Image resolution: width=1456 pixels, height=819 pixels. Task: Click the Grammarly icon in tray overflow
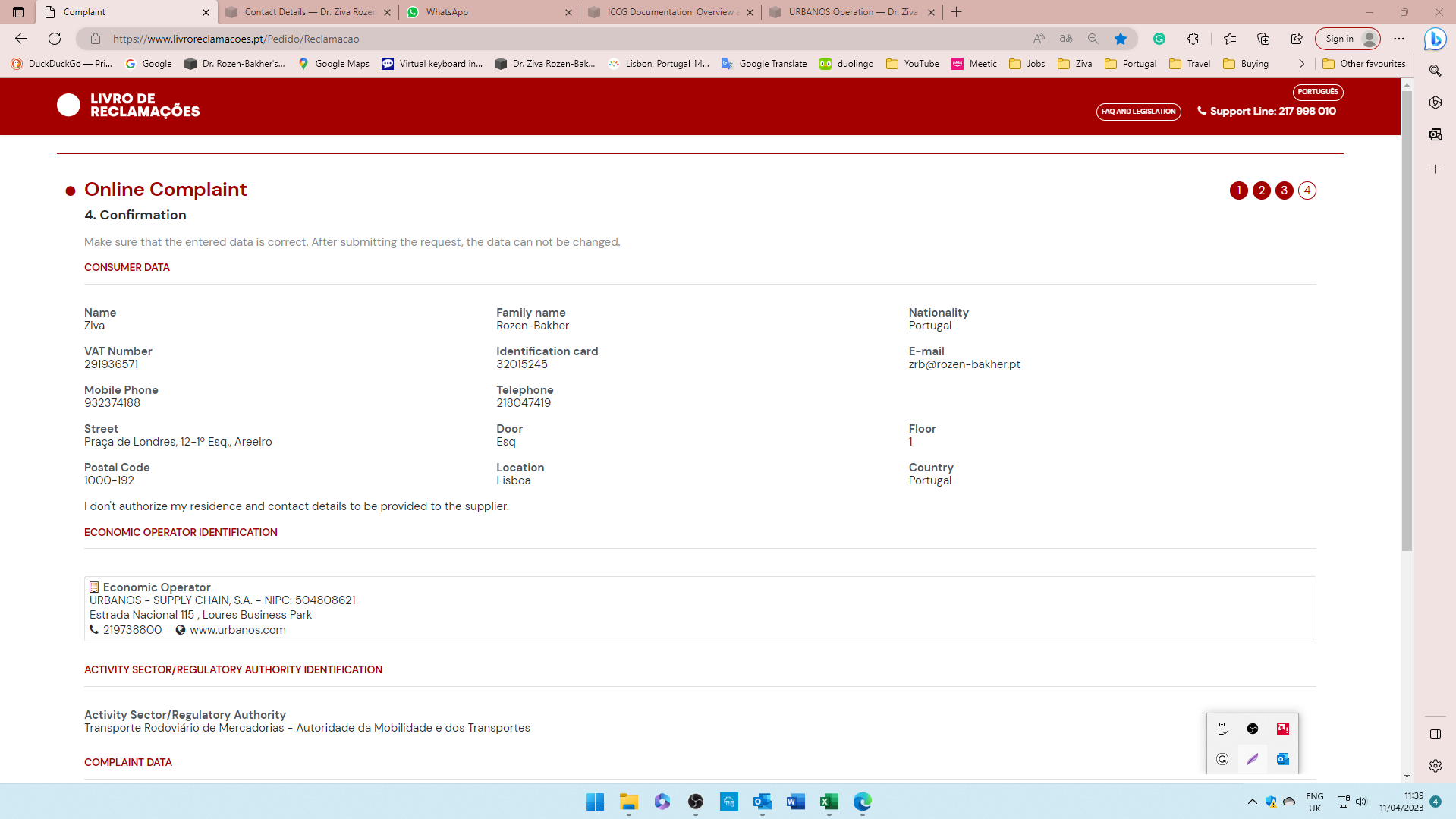coord(1222,759)
